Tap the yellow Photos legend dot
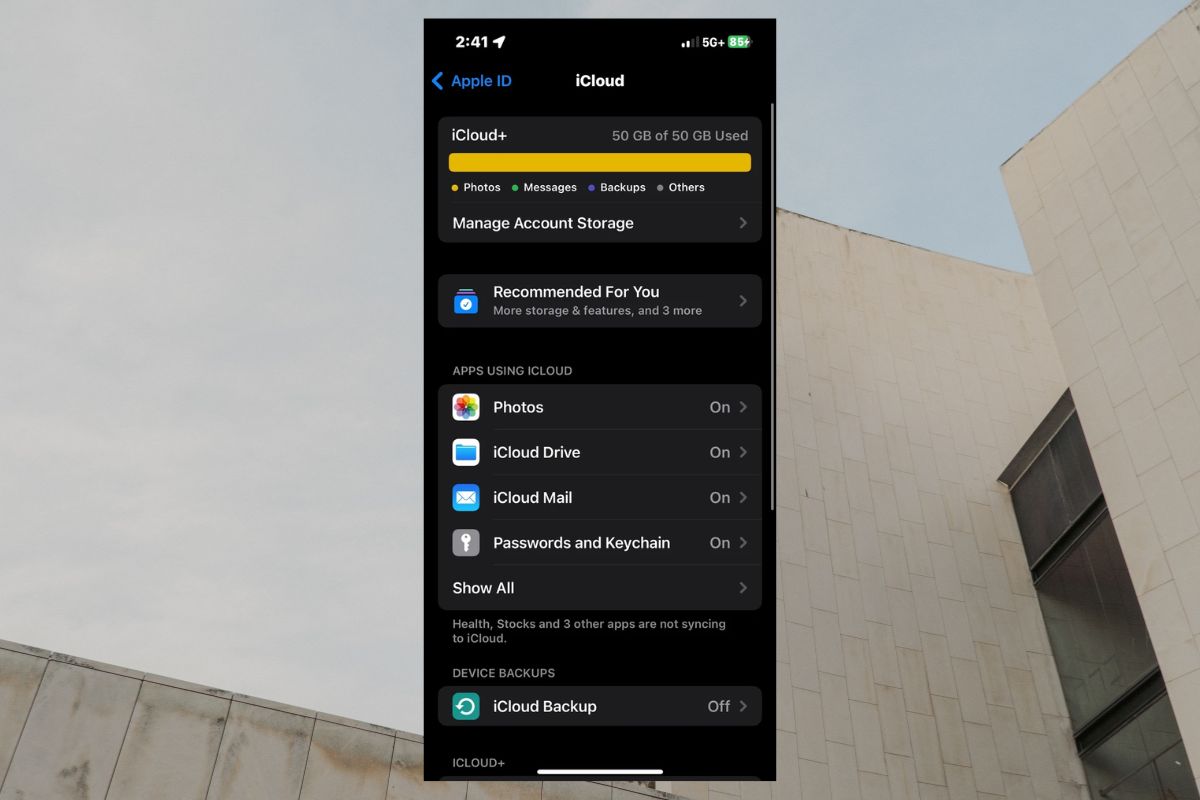The width and height of the screenshot is (1200, 800). click(x=455, y=187)
